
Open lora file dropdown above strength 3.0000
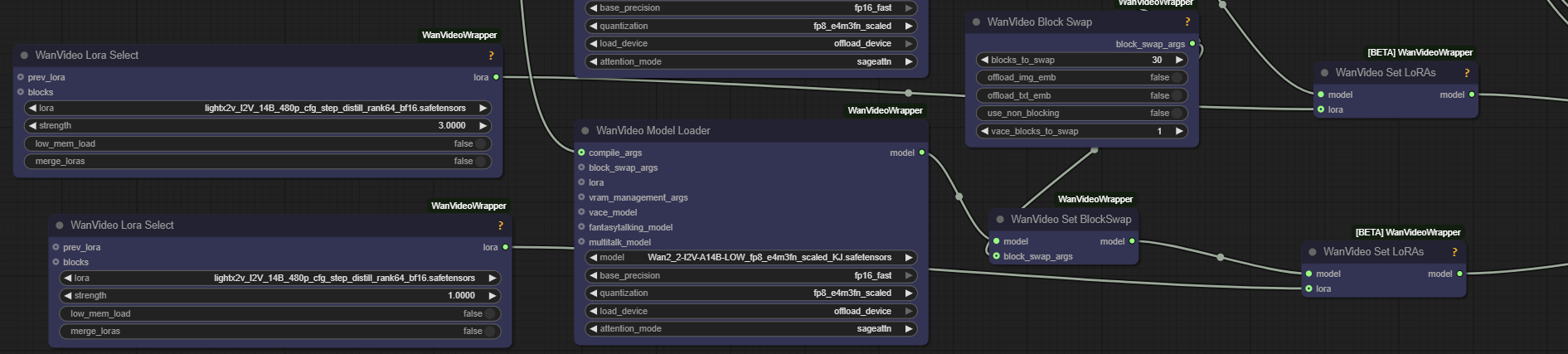[258, 108]
